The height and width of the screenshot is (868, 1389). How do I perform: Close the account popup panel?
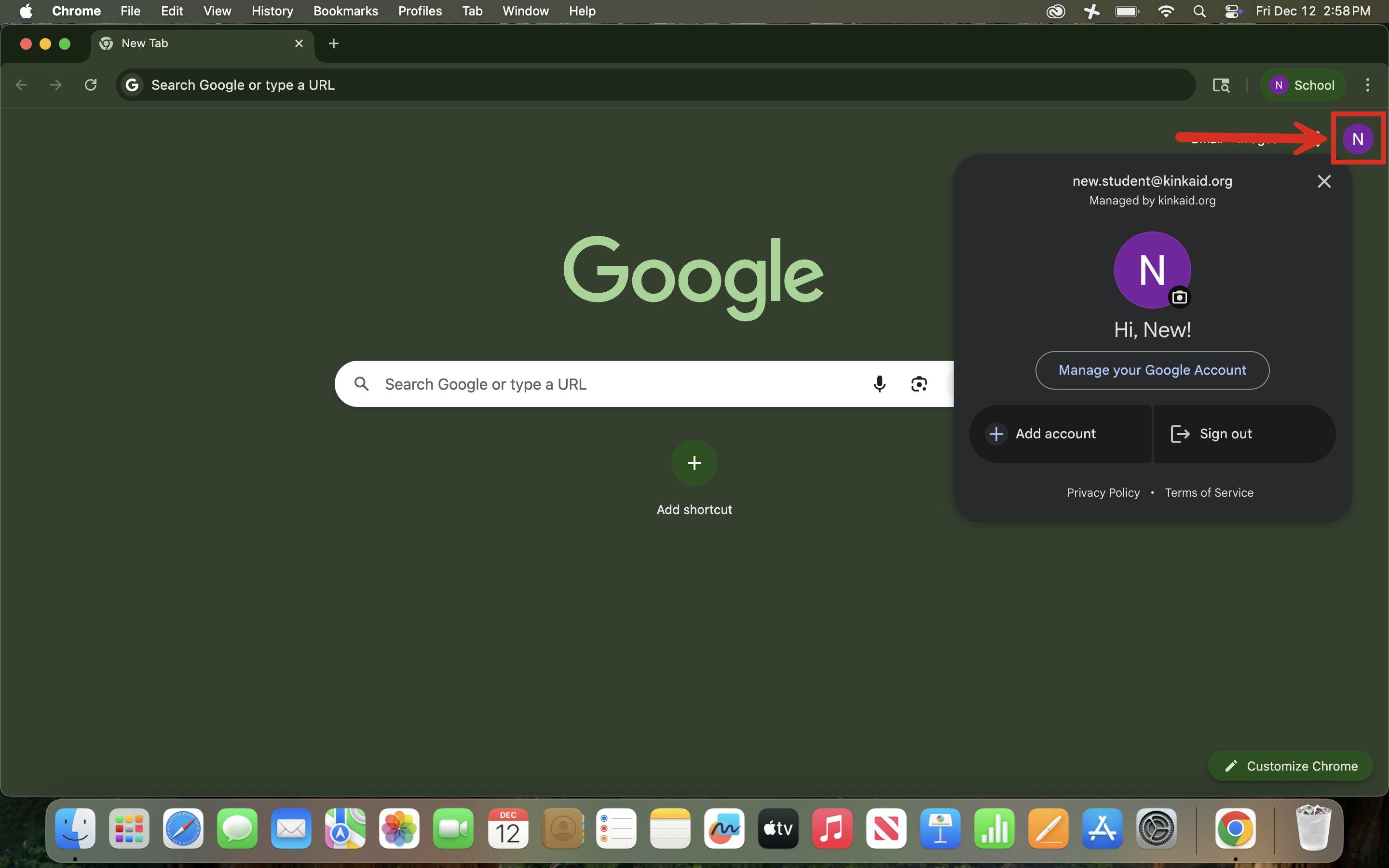pyautogui.click(x=1323, y=181)
